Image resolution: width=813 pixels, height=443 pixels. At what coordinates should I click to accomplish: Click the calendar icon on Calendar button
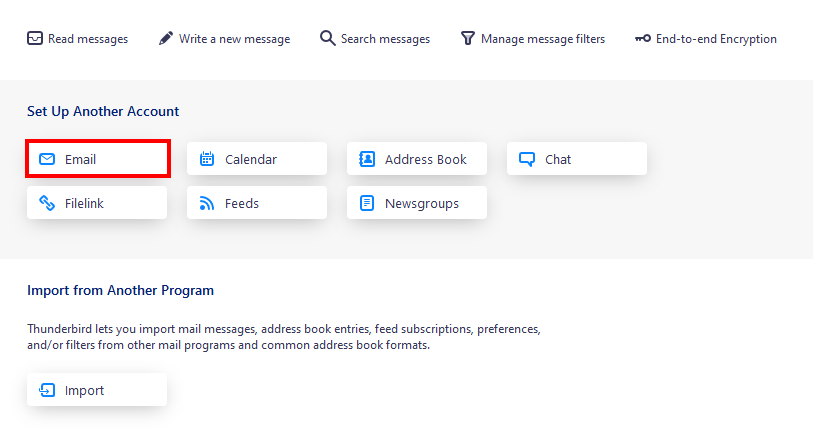(x=207, y=159)
